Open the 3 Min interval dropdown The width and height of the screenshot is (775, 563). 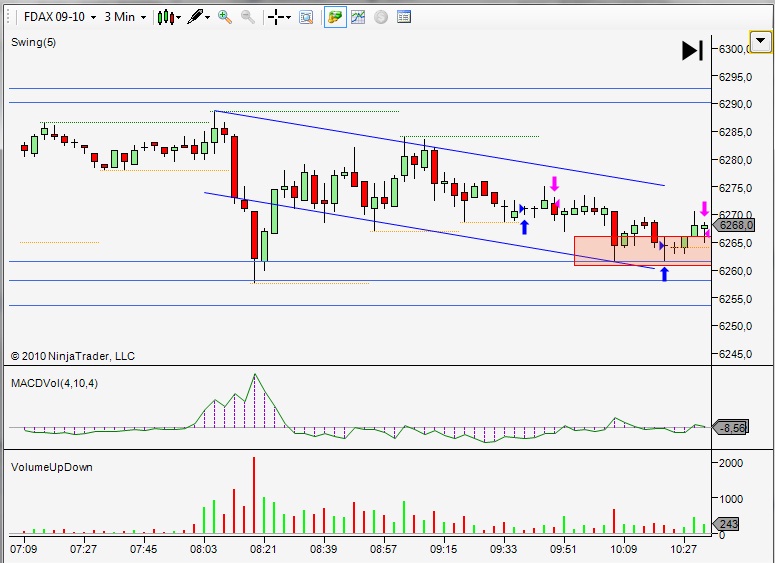[x=125, y=17]
